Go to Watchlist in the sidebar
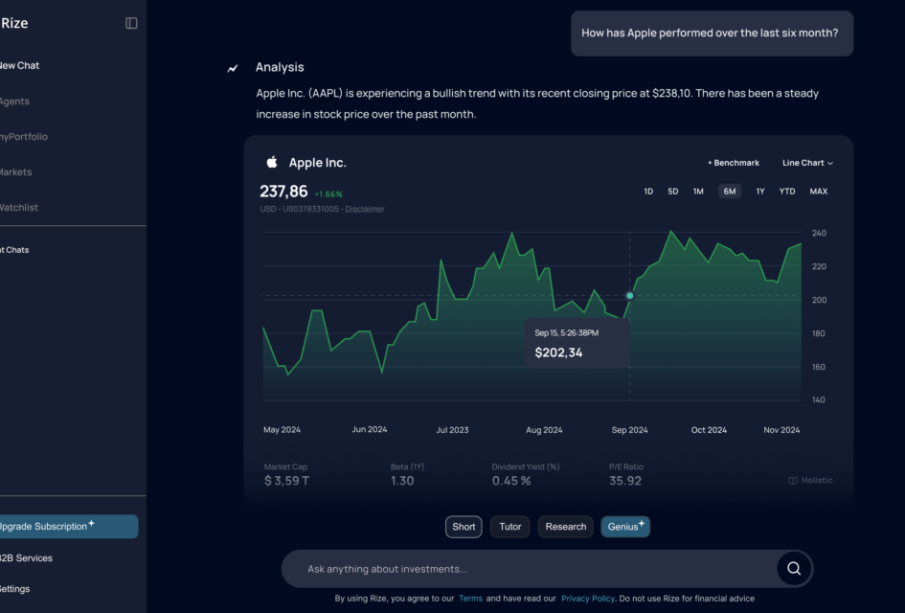This screenshot has height=613, width=905. [18, 208]
